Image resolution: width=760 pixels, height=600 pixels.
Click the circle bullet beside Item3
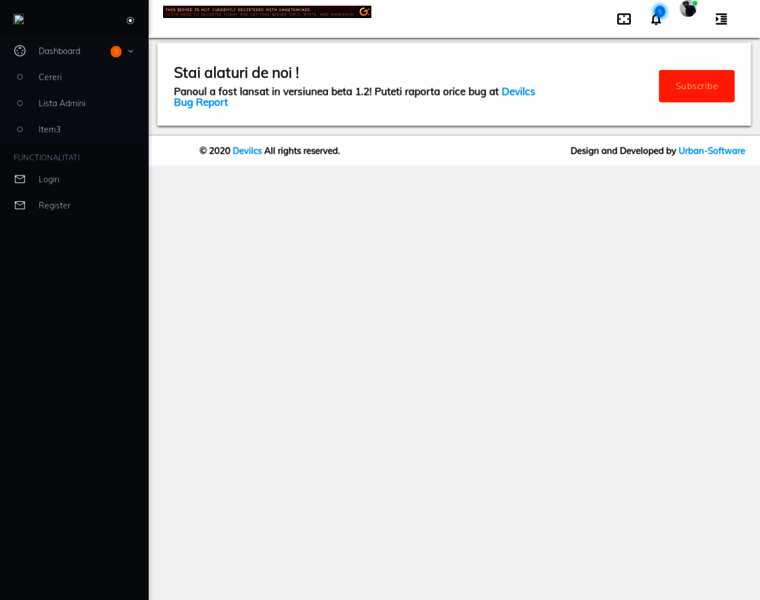tap(20, 129)
